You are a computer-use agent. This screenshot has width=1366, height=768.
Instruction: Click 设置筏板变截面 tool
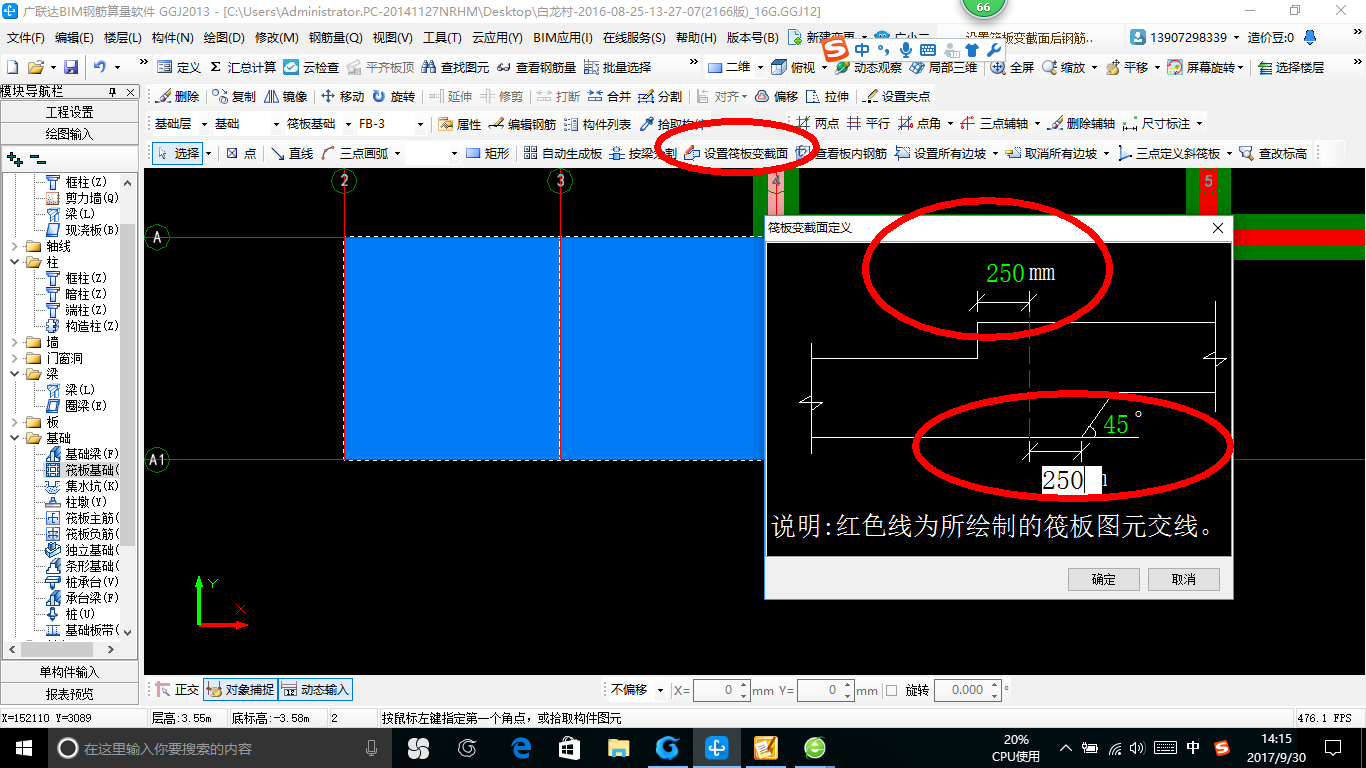pos(735,153)
